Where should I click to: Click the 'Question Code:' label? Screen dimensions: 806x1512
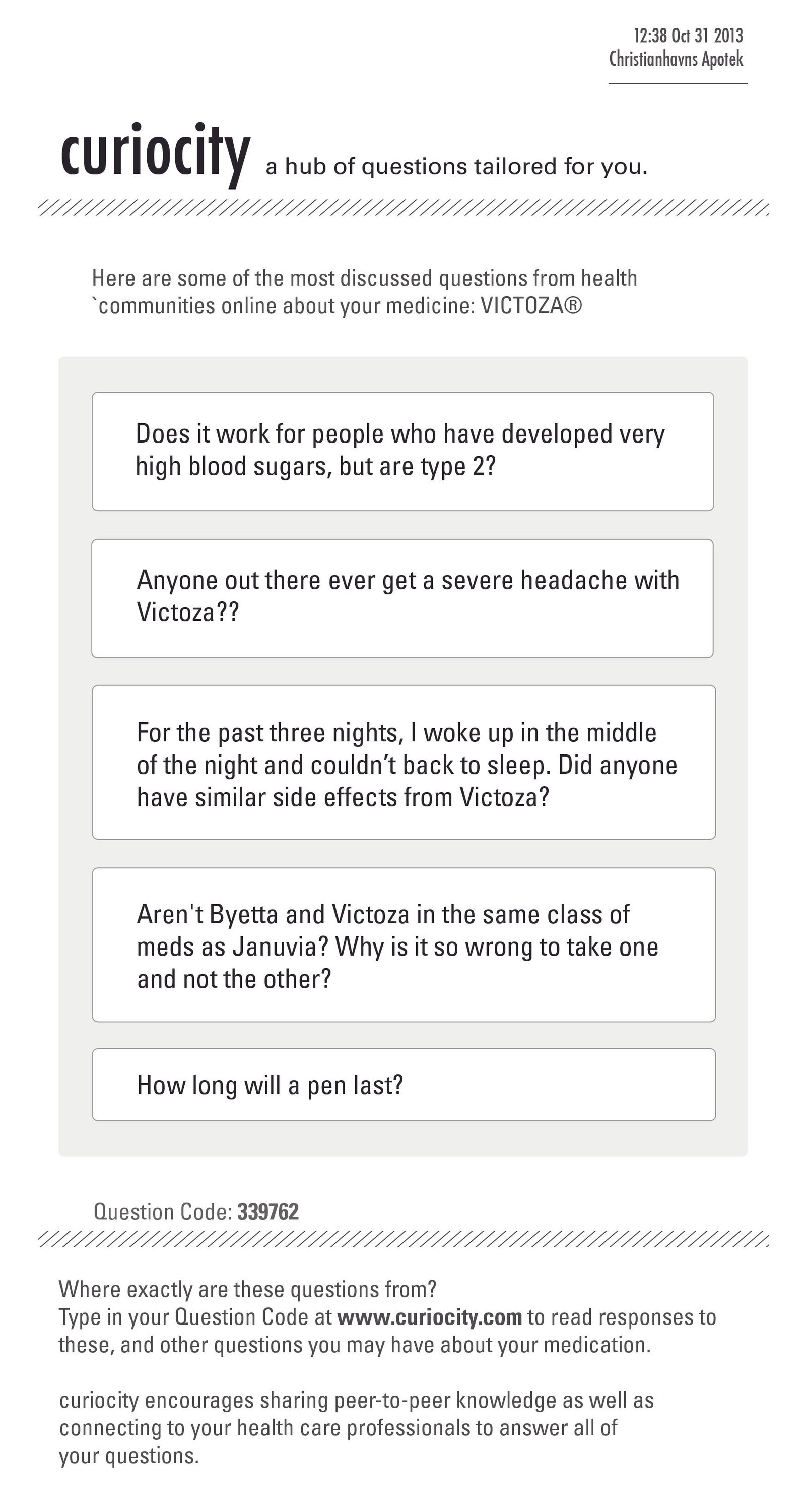pos(163,1212)
